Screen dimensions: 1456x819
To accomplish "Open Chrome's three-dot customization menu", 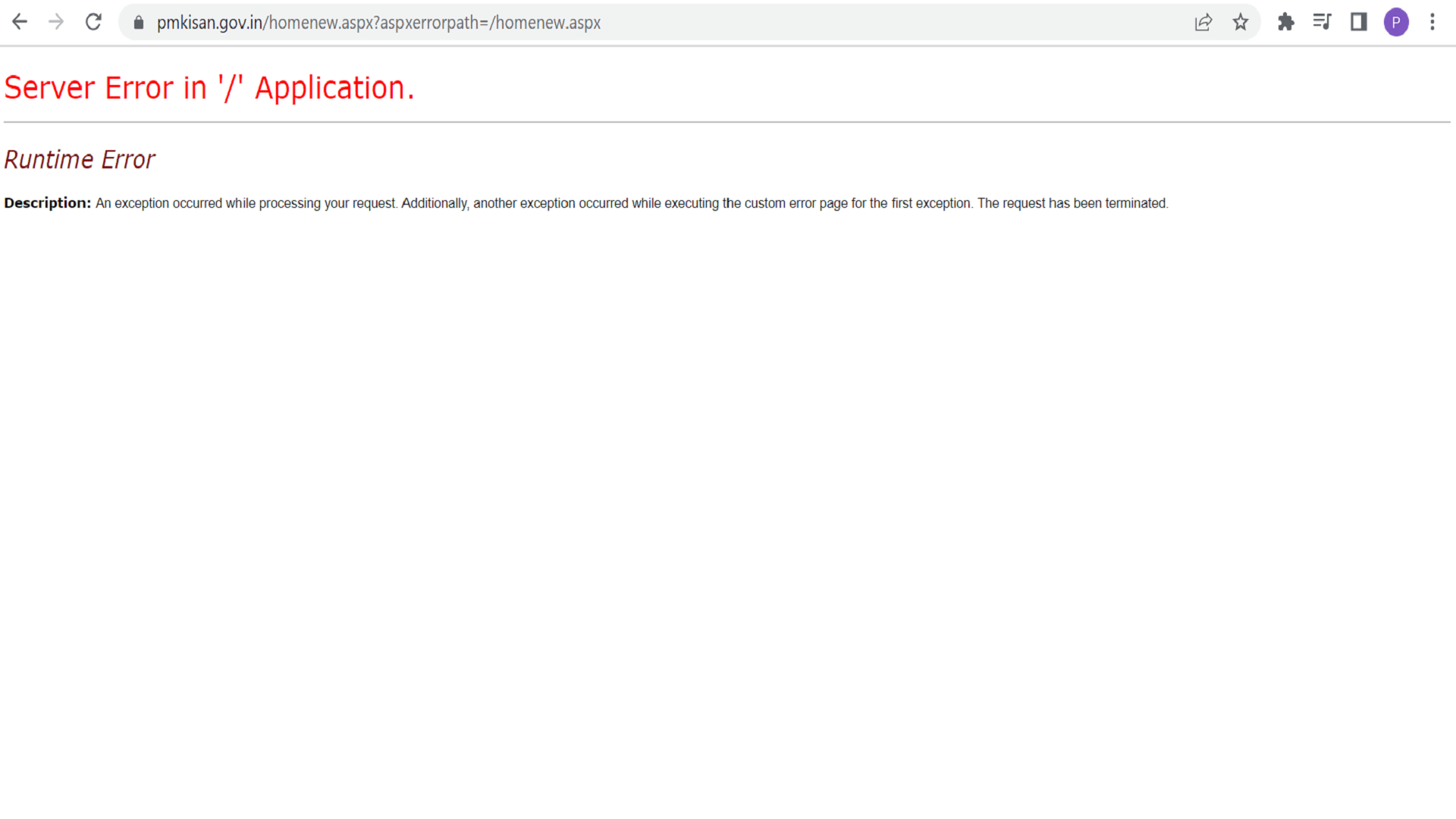I will coord(1432,22).
